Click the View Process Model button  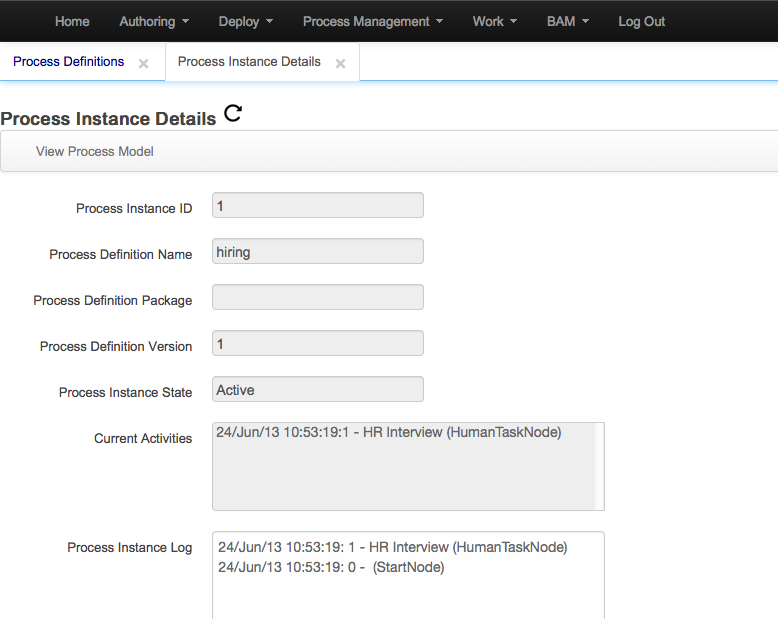point(95,152)
